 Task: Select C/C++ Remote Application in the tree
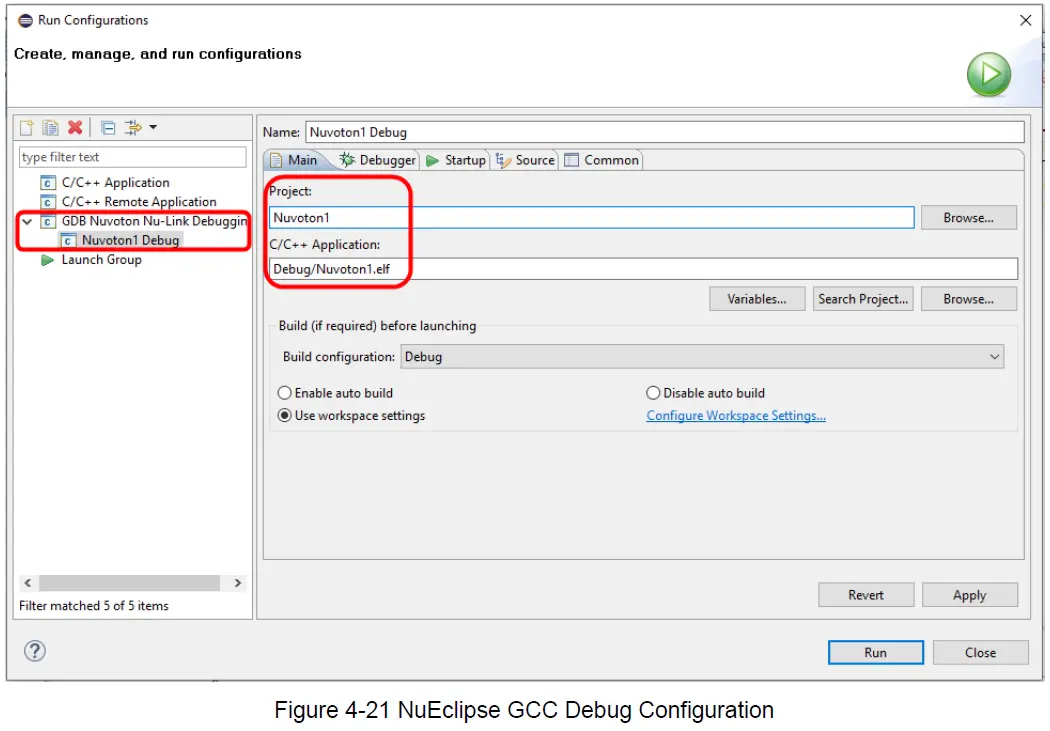pos(139,201)
